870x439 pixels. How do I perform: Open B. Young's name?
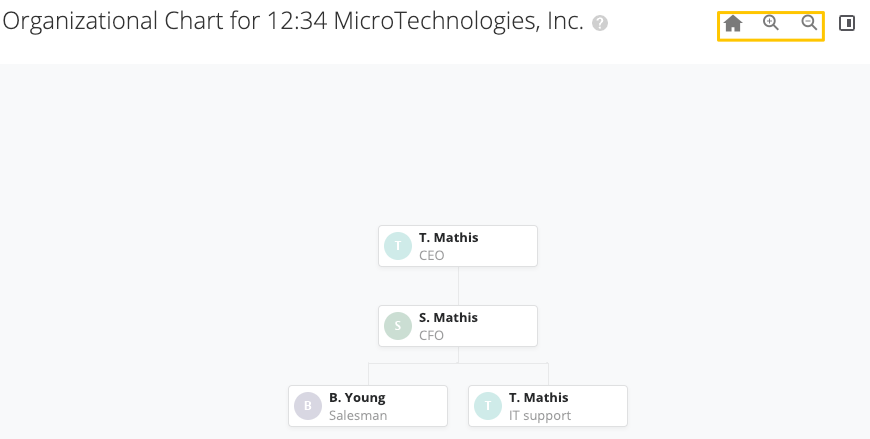click(x=357, y=398)
